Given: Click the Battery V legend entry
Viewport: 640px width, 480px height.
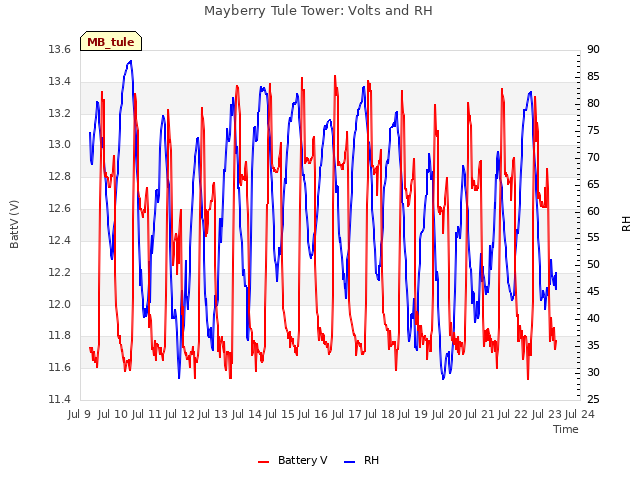Looking at the screenshot, I should click(x=293, y=460).
